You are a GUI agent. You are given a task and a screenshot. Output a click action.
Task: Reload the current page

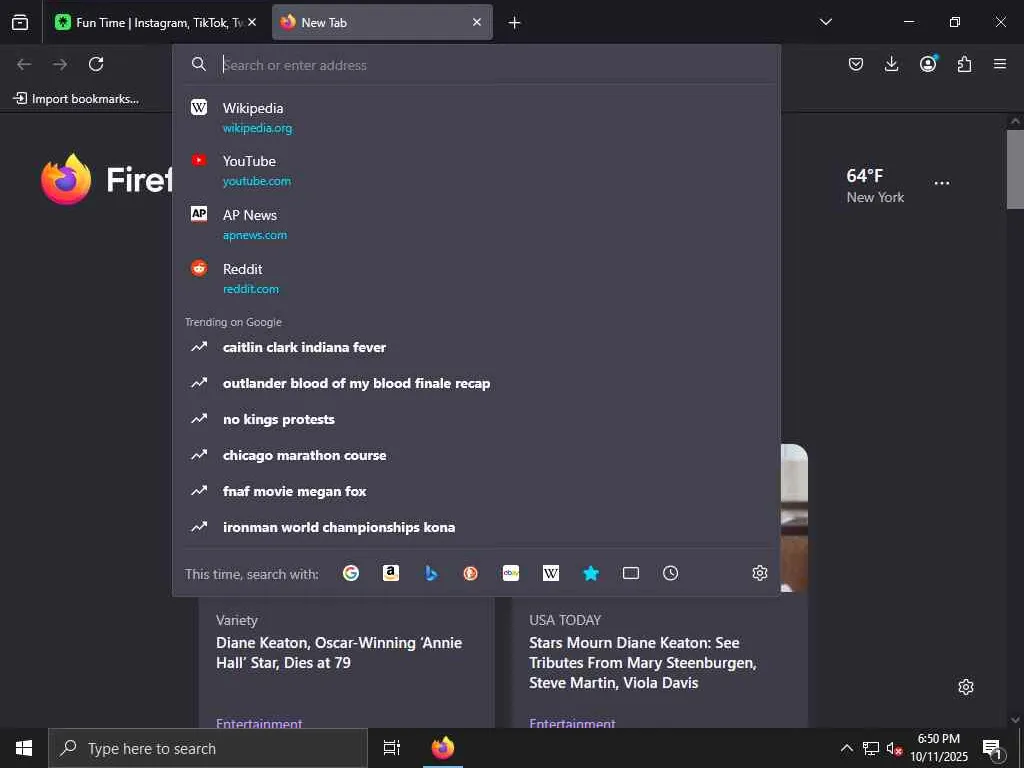coord(96,64)
